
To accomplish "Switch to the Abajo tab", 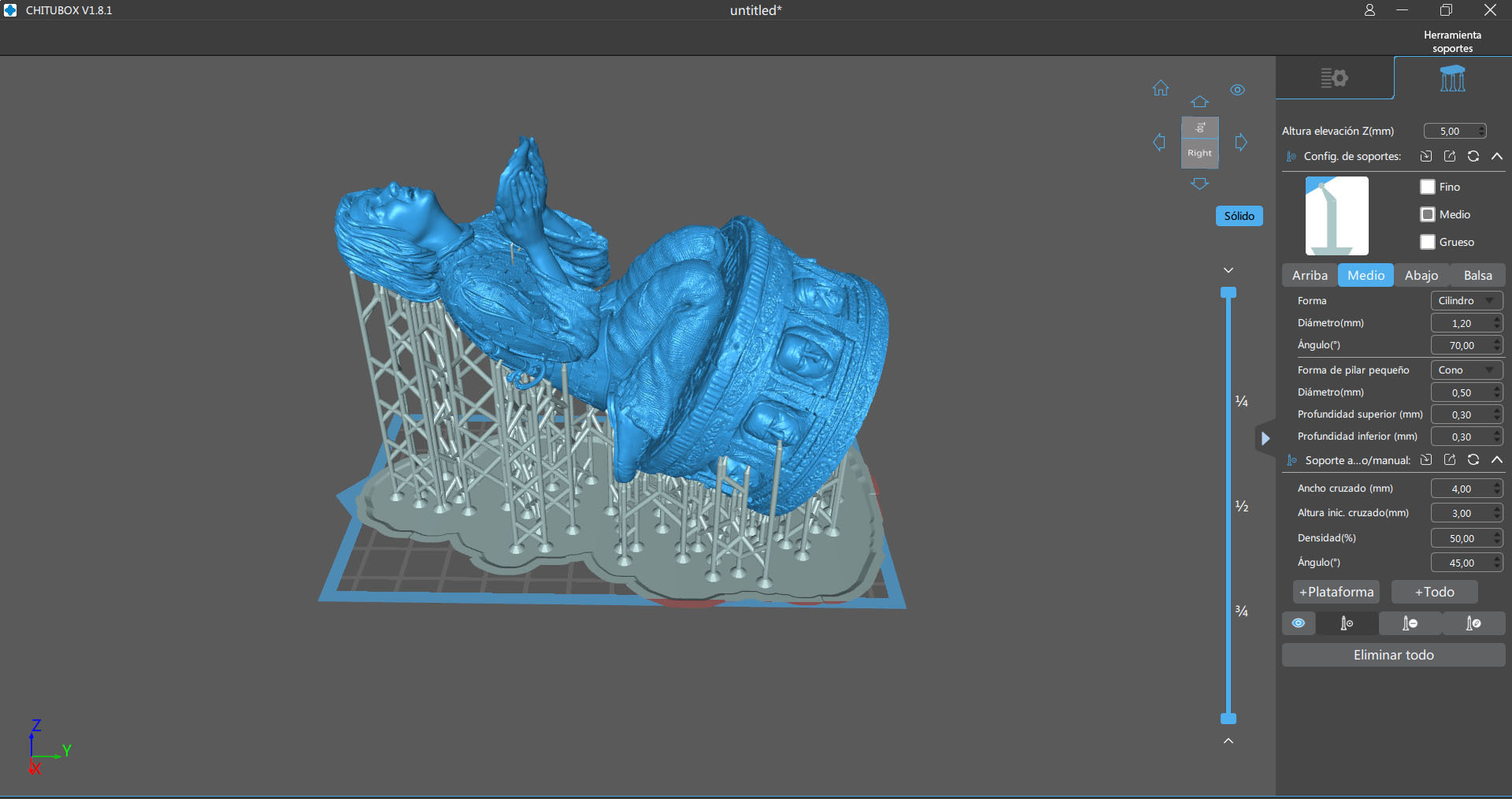I will pos(1421,275).
